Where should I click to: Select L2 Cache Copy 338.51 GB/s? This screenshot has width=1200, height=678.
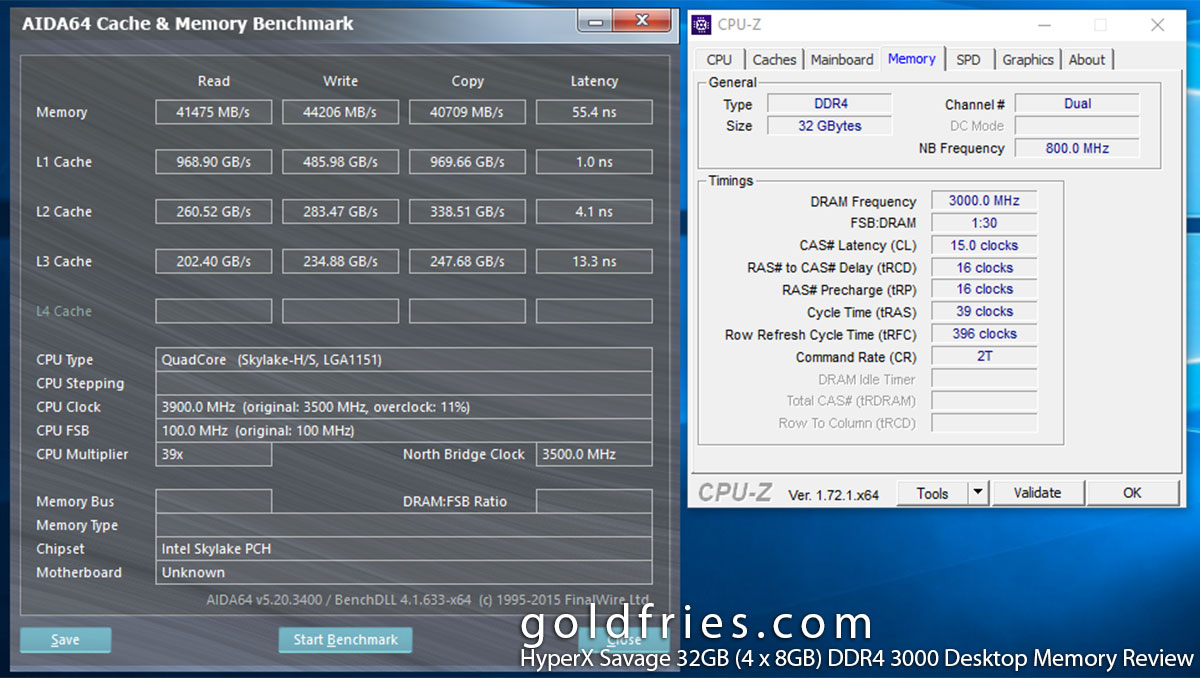467,212
